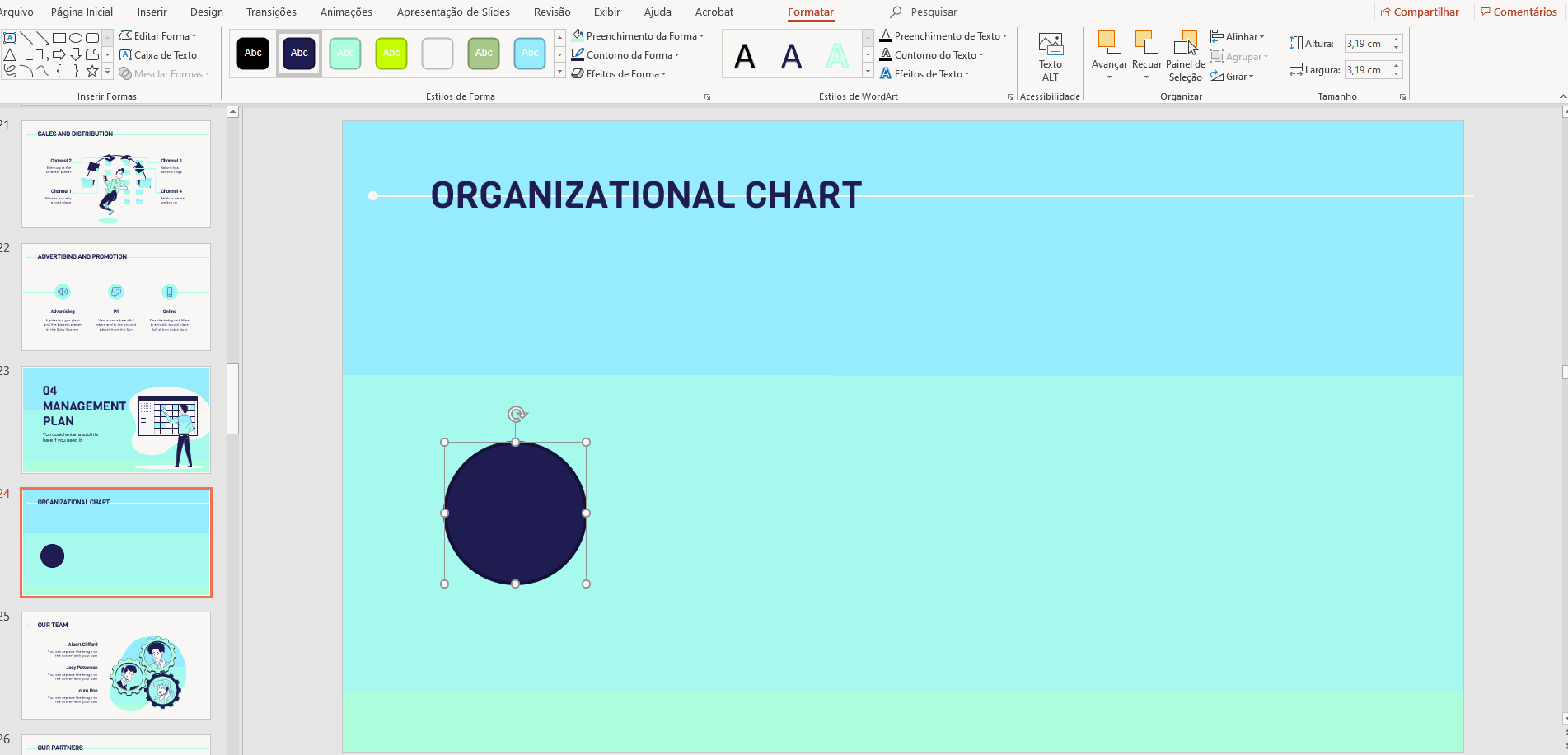
Task: Open Avançar dropdown arrow
Action: (1109, 77)
